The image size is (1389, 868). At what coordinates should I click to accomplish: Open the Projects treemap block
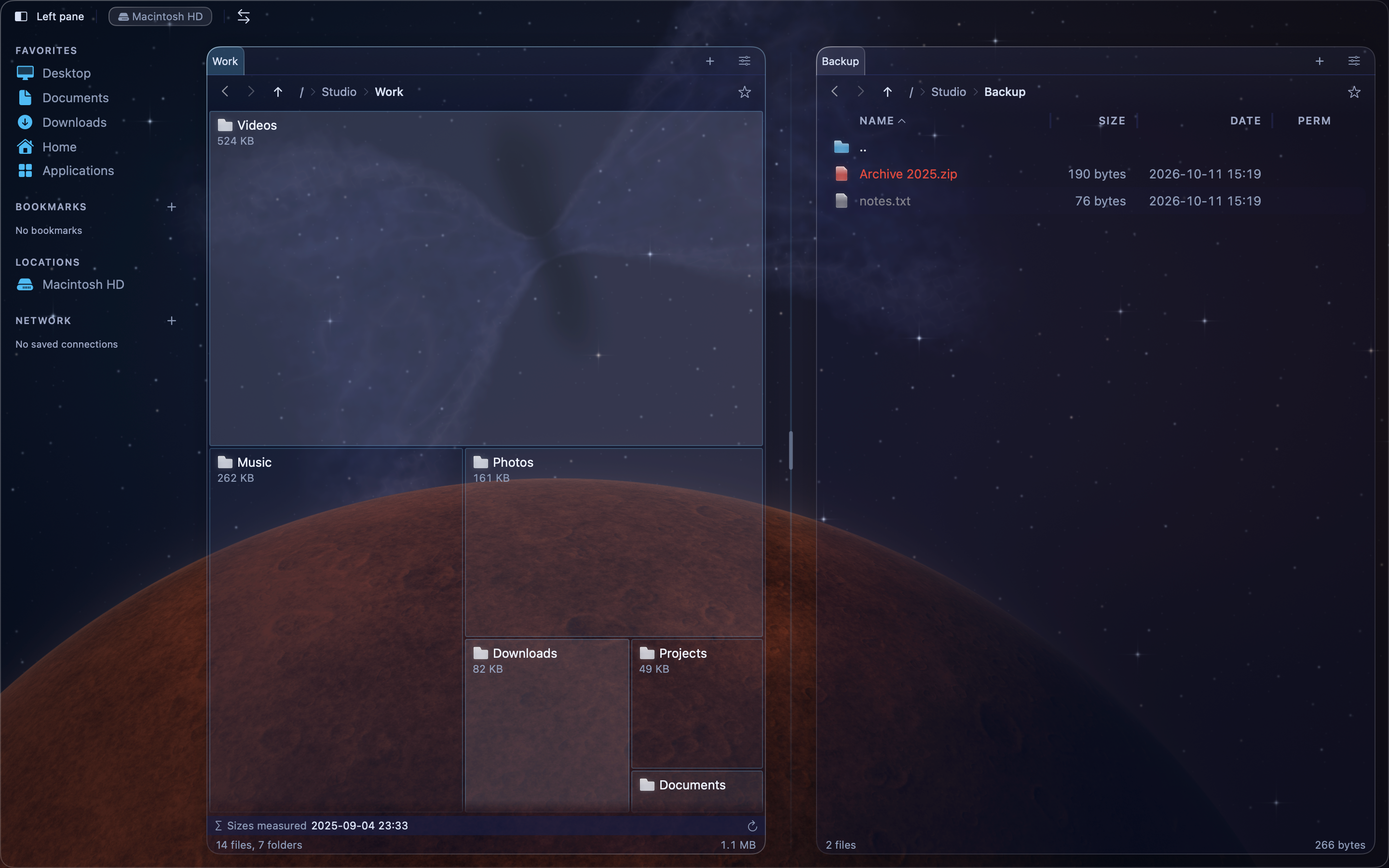(696, 704)
